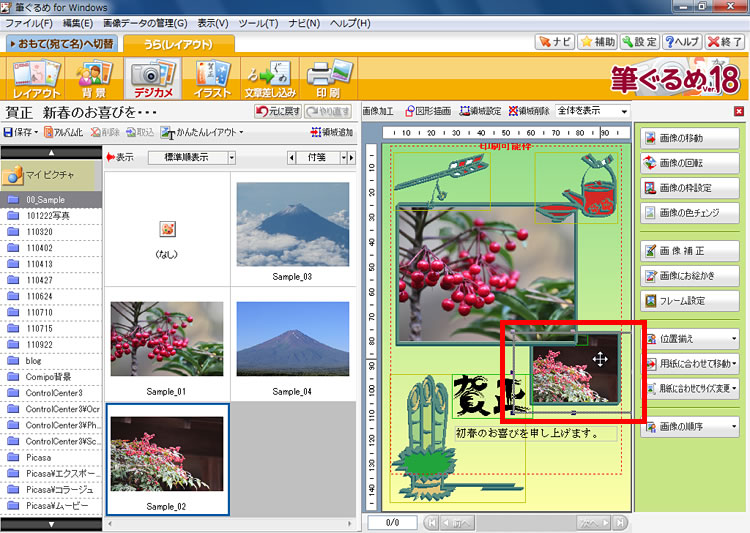
Task: Switch to おもて(宛て名)へ切替 tab
Action: pyautogui.click(x=62, y=44)
